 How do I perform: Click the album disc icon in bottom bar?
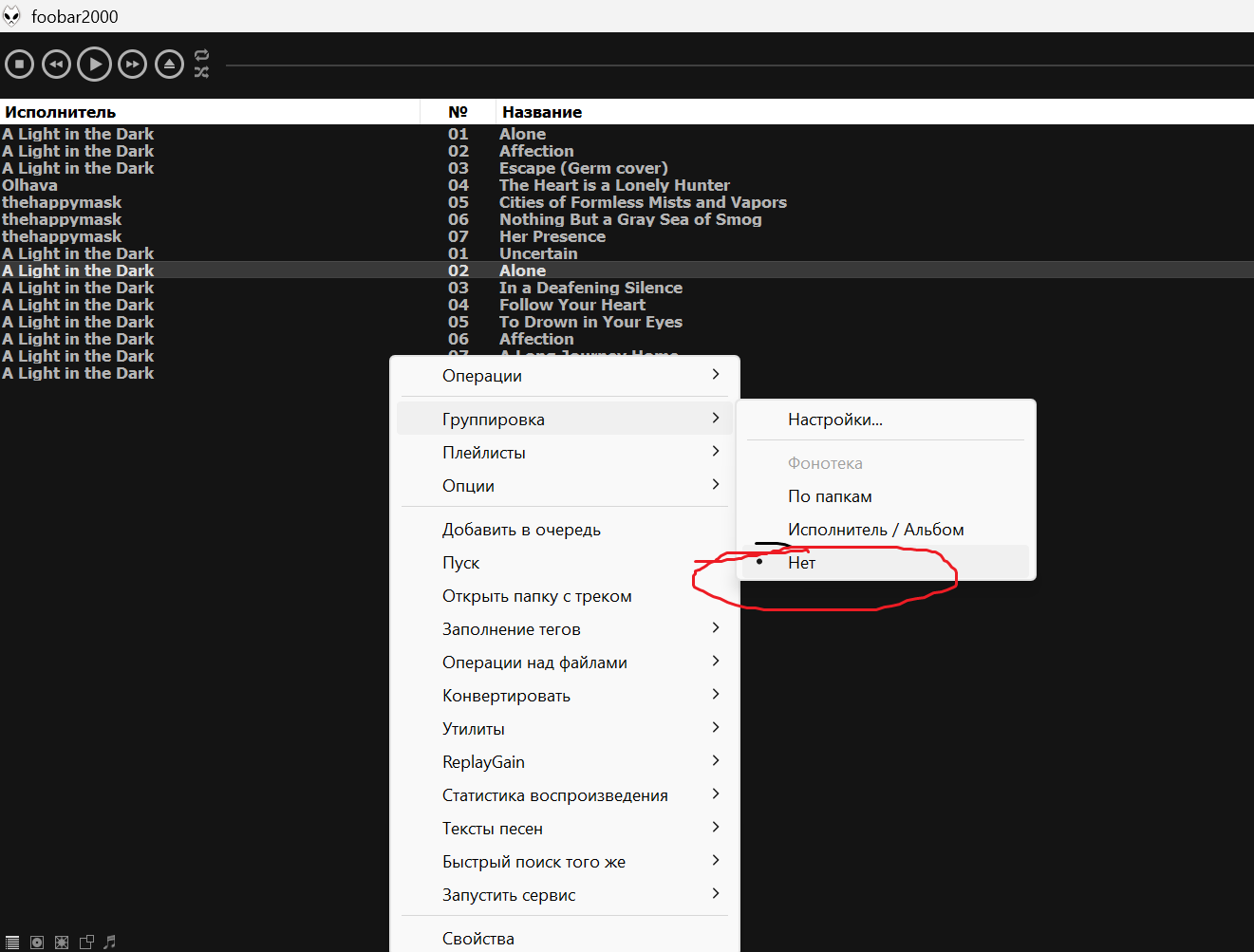tap(37, 943)
